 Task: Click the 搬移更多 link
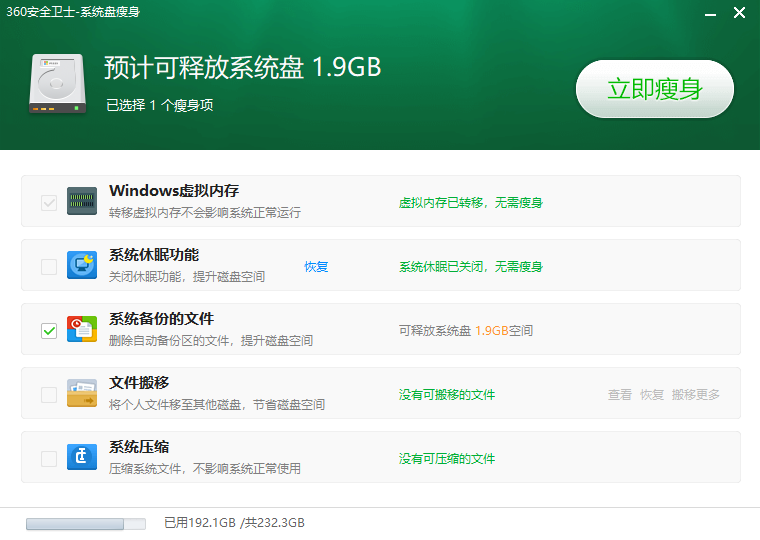[x=695, y=395]
